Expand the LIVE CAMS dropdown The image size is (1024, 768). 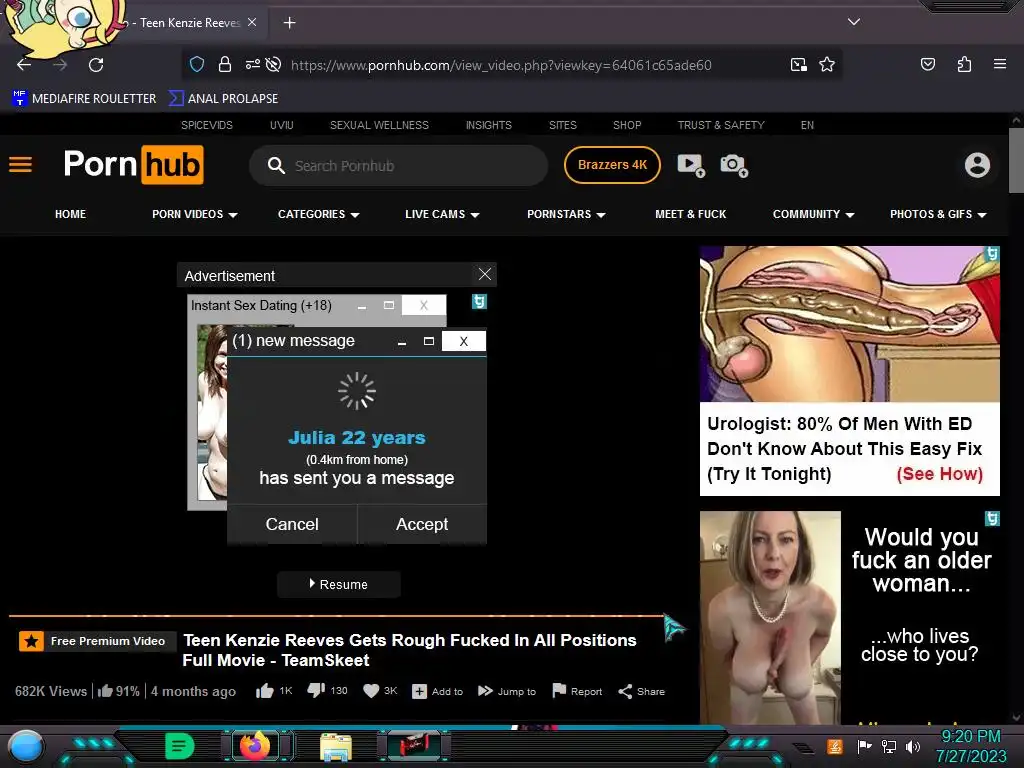pos(442,214)
